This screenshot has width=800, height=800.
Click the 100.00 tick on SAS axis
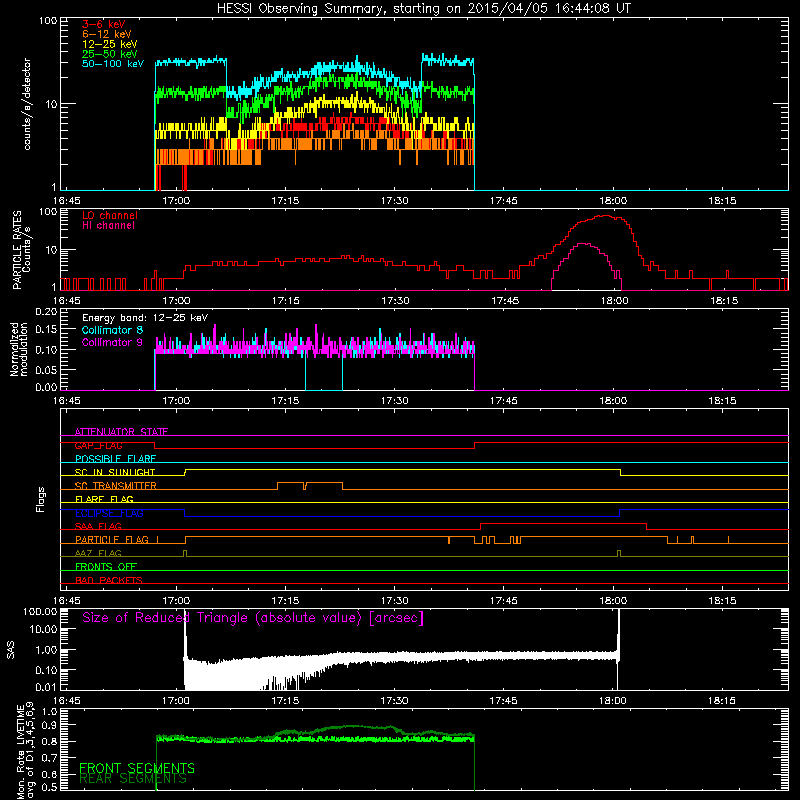coord(40,611)
